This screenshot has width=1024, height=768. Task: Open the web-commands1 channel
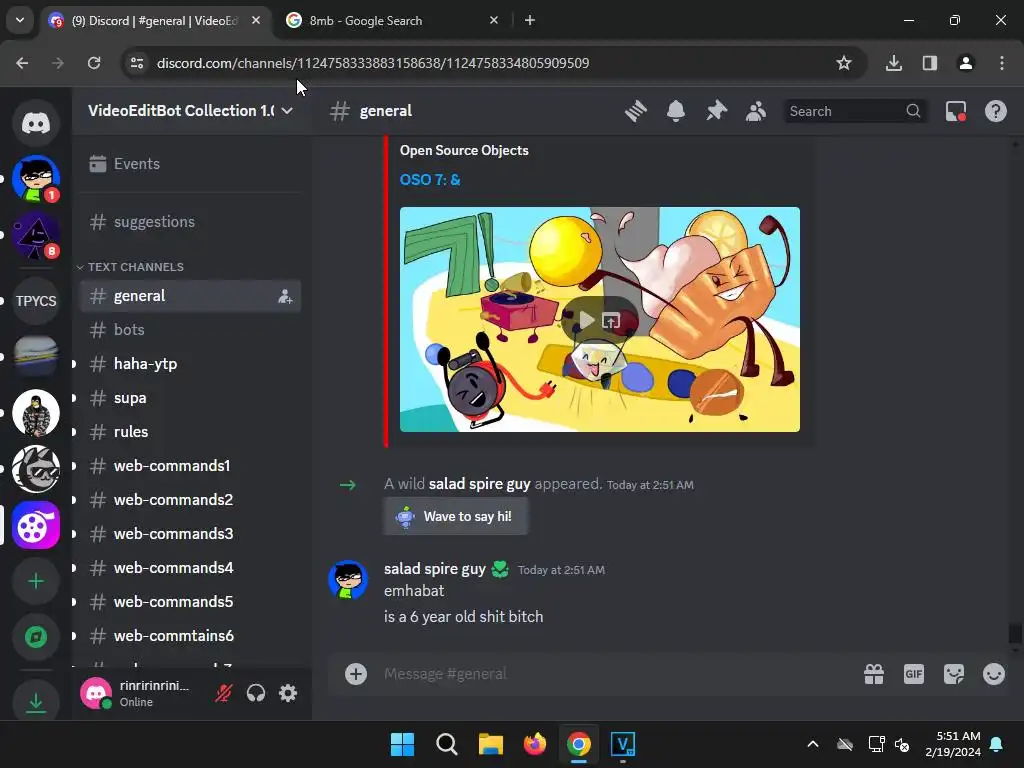[x=190, y=466]
